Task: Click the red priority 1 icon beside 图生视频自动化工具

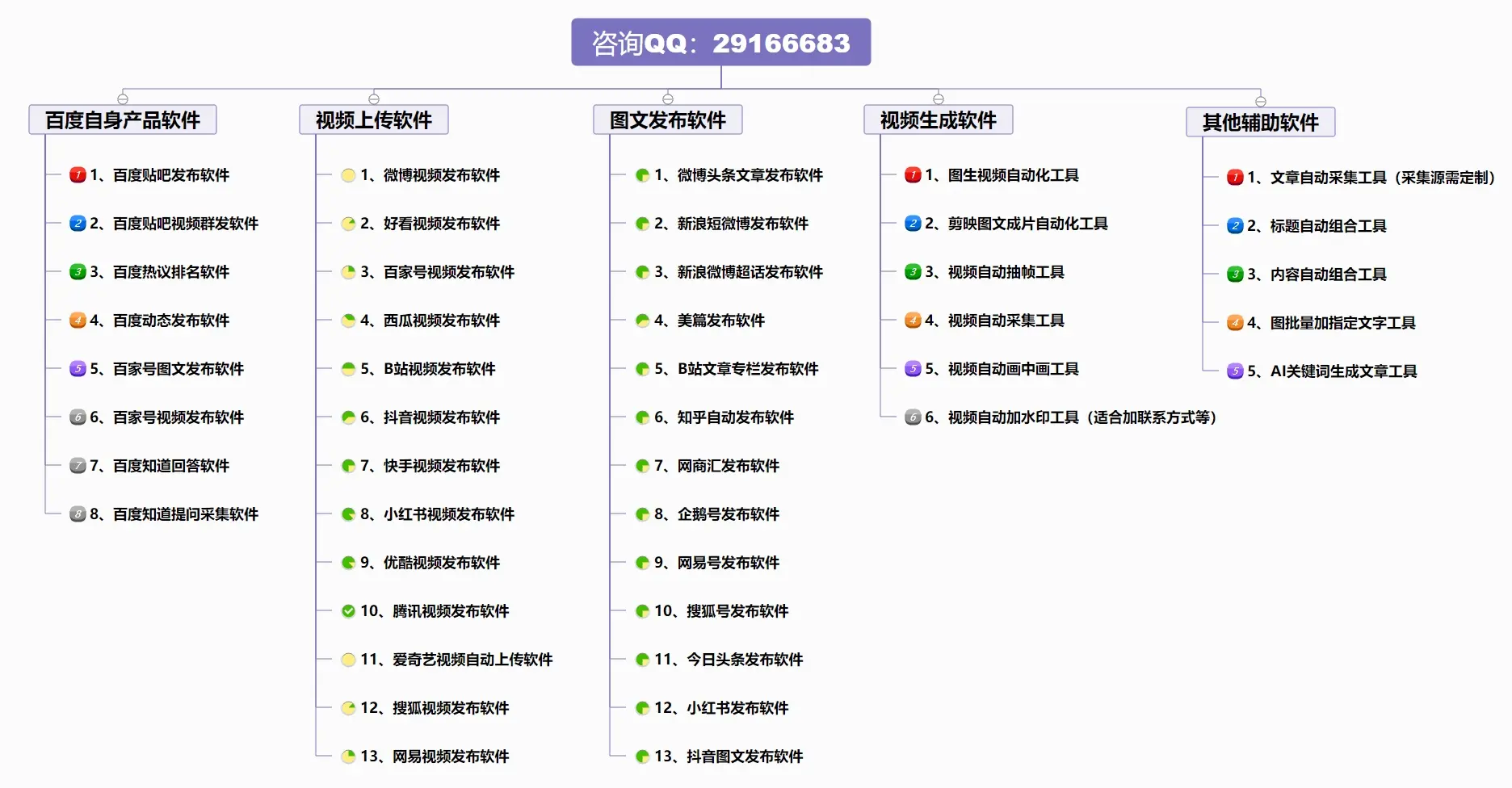Action: (913, 175)
